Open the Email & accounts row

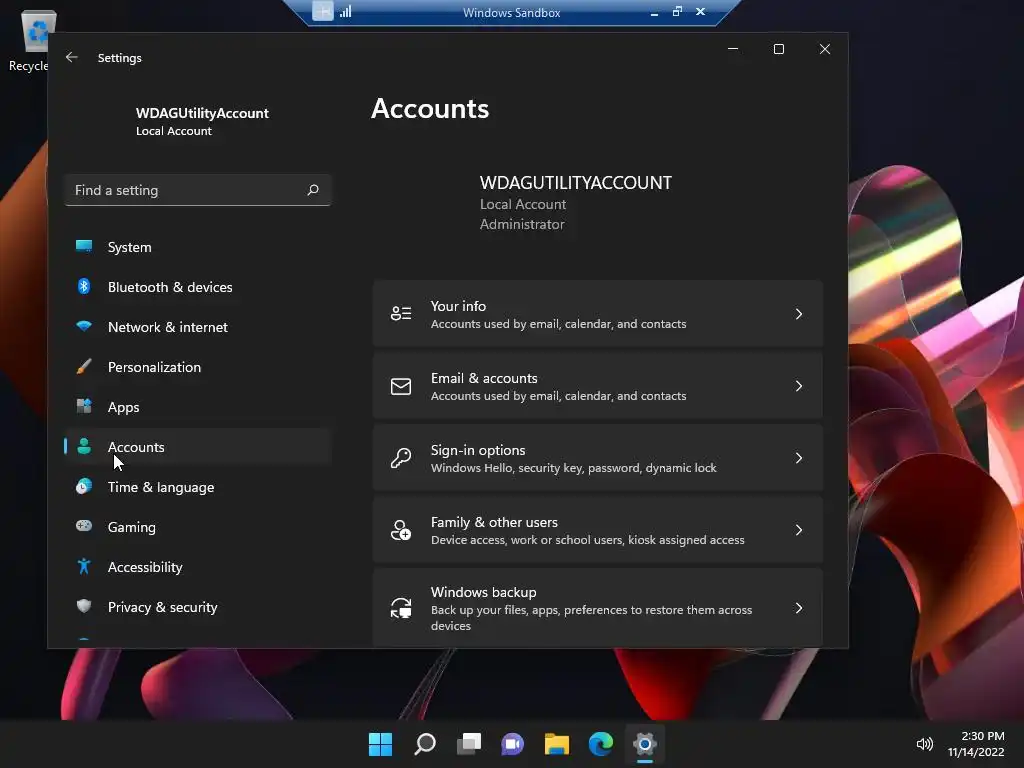[x=598, y=386]
